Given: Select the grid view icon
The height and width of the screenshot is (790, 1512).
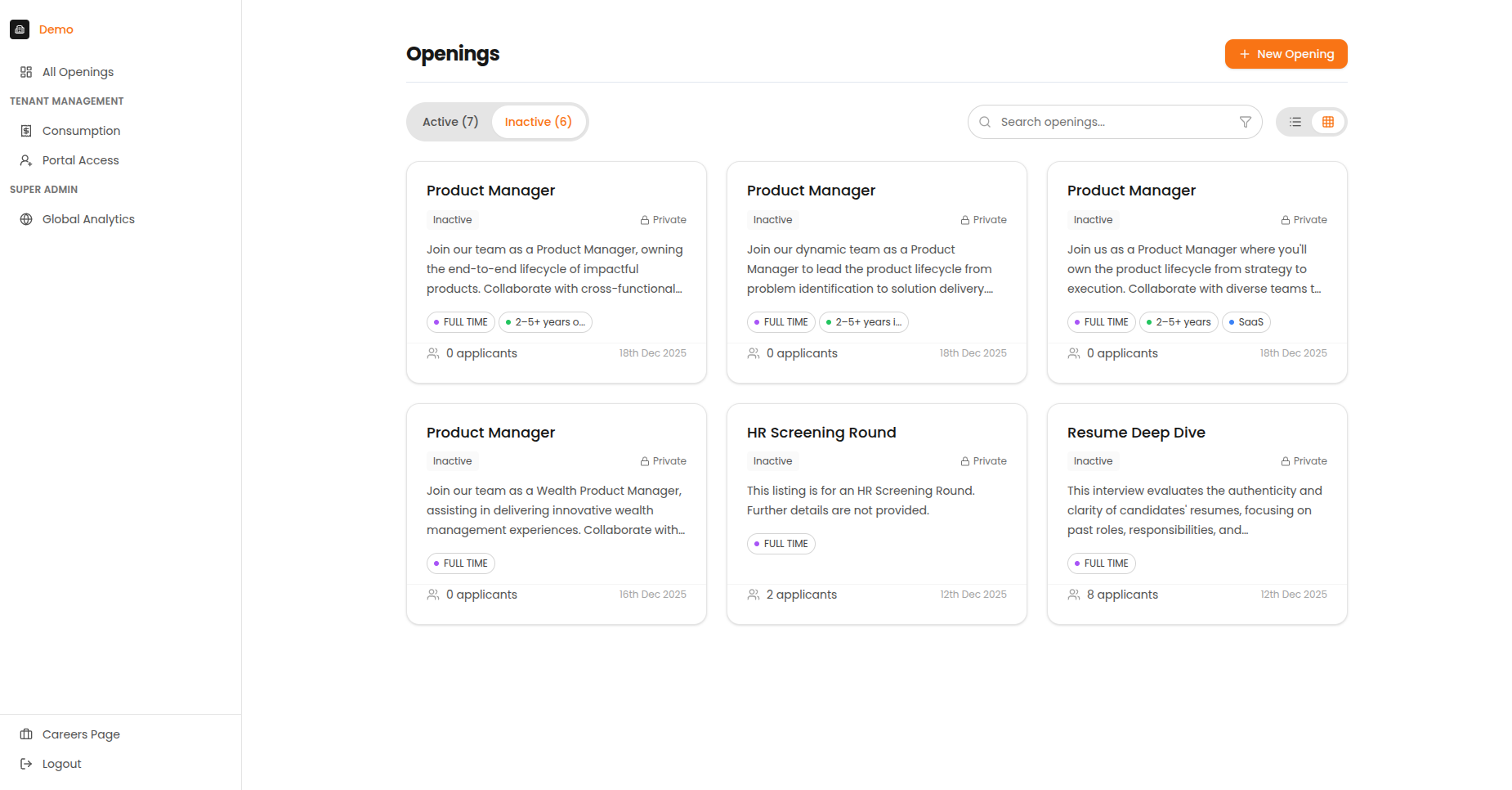Looking at the screenshot, I should (1327, 121).
